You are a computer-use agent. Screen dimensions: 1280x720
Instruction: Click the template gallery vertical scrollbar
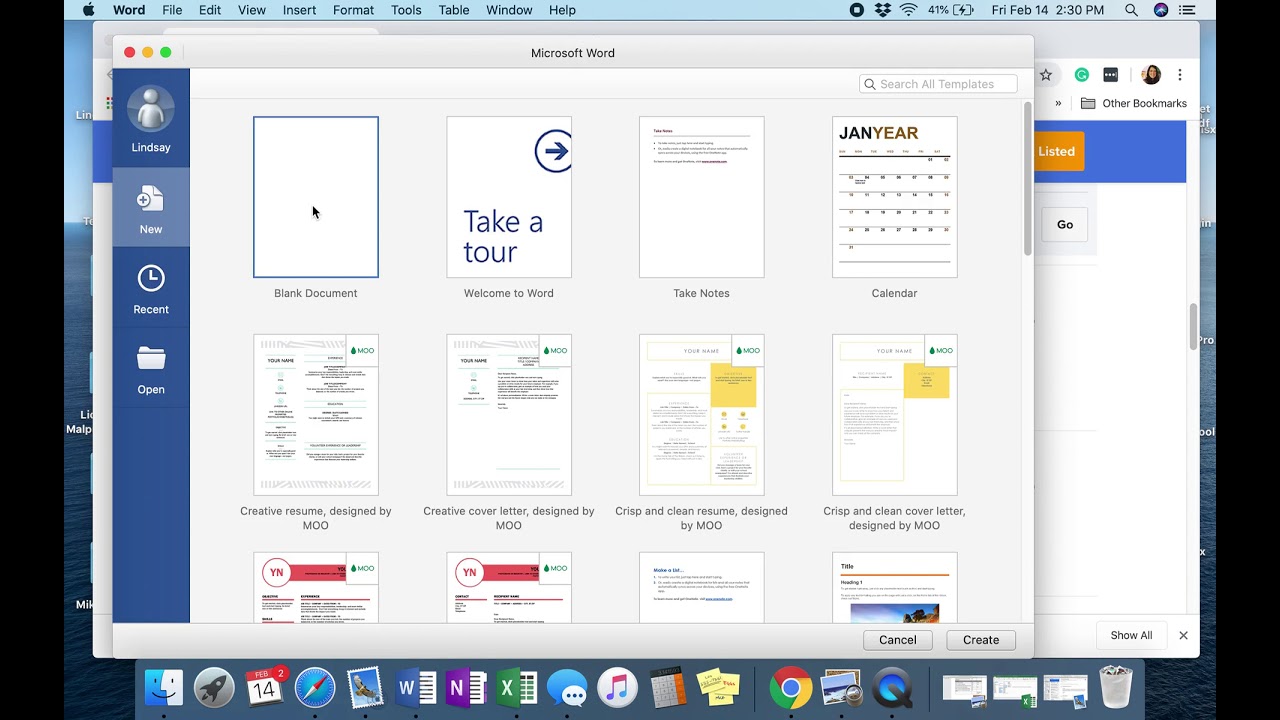[1027, 180]
